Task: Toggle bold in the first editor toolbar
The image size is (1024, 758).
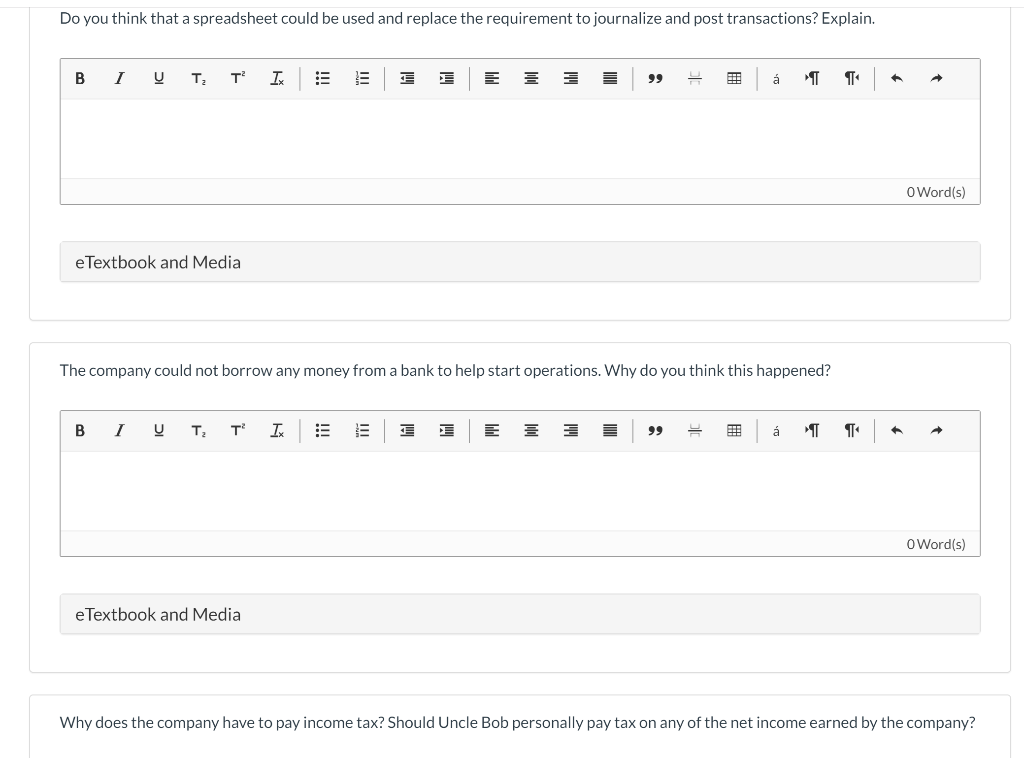Action: coord(80,78)
